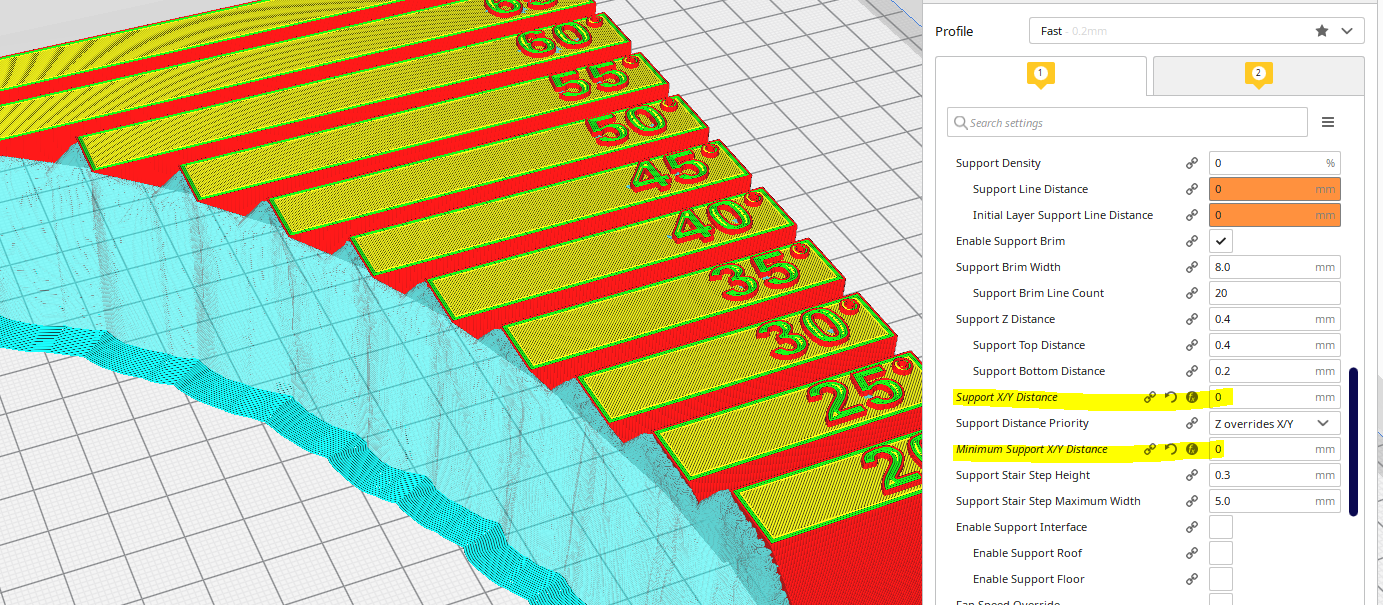Click the Support Top Distance value field
This screenshot has height=605, width=1383.
point(1275,345)
